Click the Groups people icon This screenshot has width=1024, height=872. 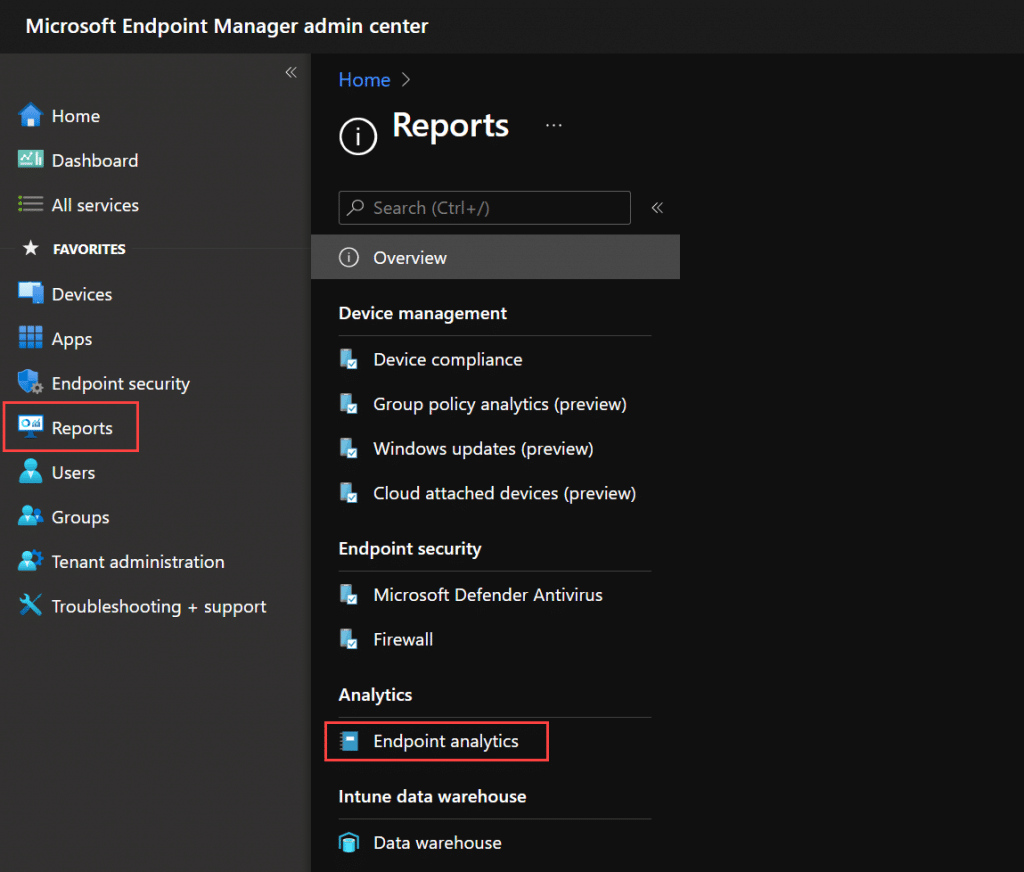[x=30, y=516]
